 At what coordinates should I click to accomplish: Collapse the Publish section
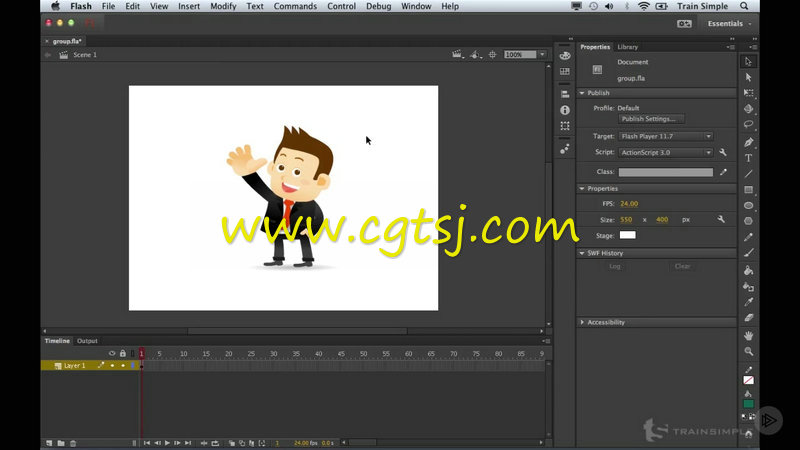point(582,93)
